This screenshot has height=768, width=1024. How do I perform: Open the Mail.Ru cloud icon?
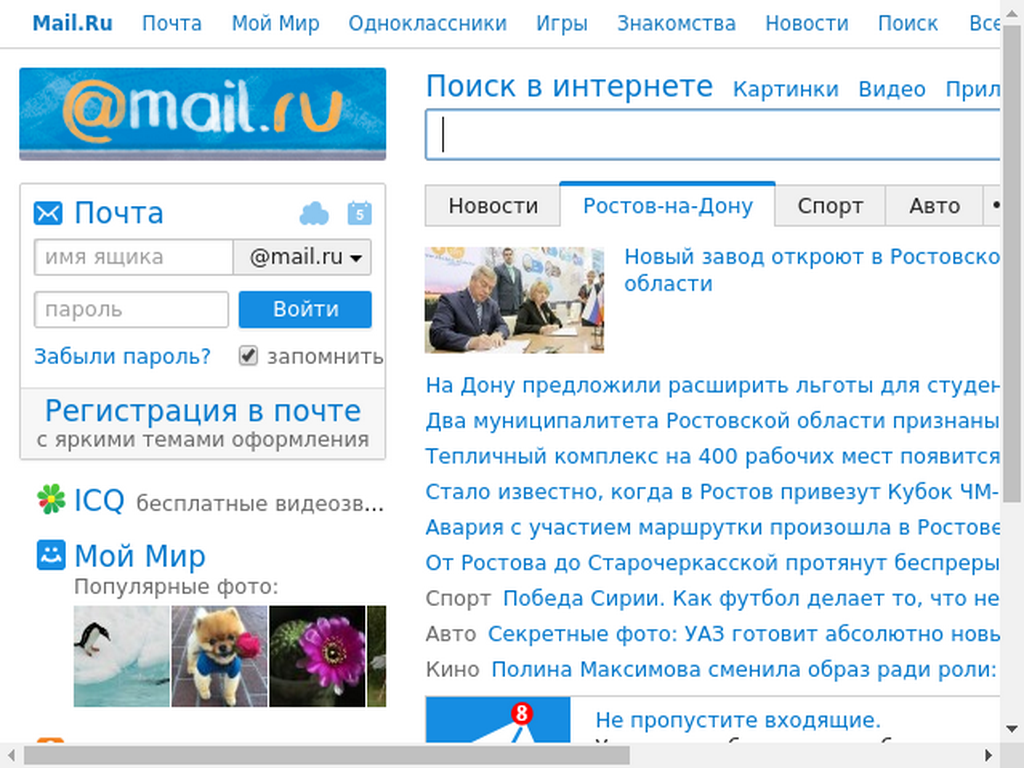tap(314, 214)
